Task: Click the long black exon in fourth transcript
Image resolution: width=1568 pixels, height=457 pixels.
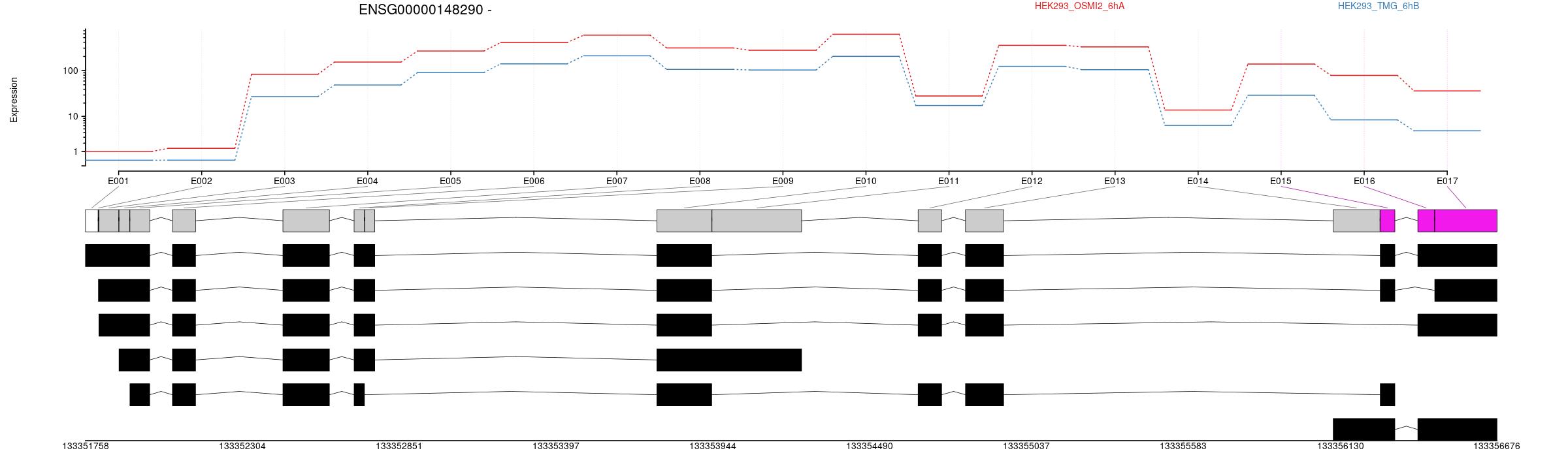Action: click(729, 360)
